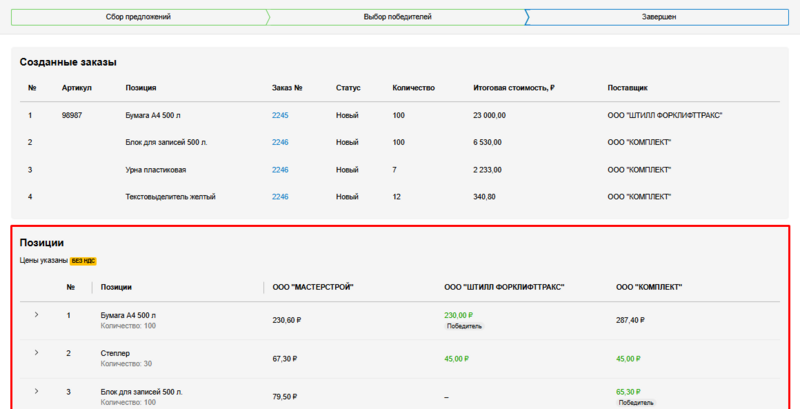800x409 pixels.
Task: Open order 2246 for Урна пластиковая
Action: click(280, 169)
